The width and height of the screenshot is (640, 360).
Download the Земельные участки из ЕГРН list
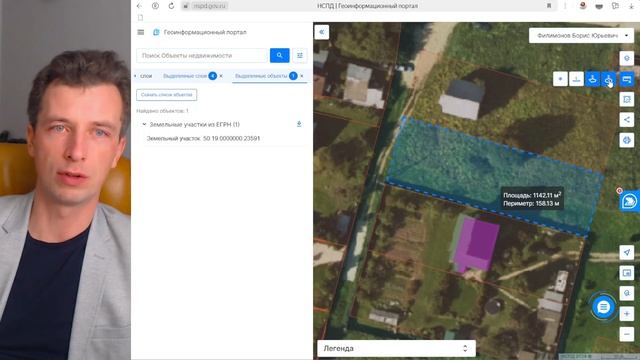coord(299,124)
